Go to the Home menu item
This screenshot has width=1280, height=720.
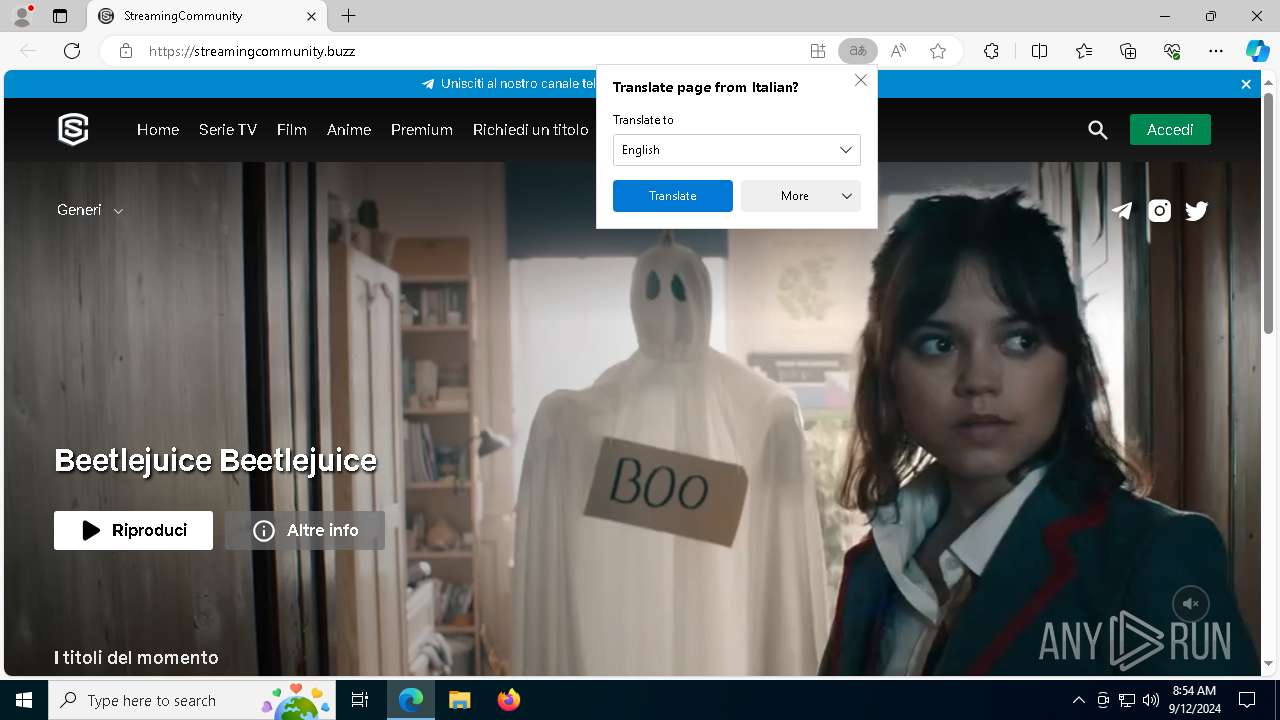tap(158, 130)
